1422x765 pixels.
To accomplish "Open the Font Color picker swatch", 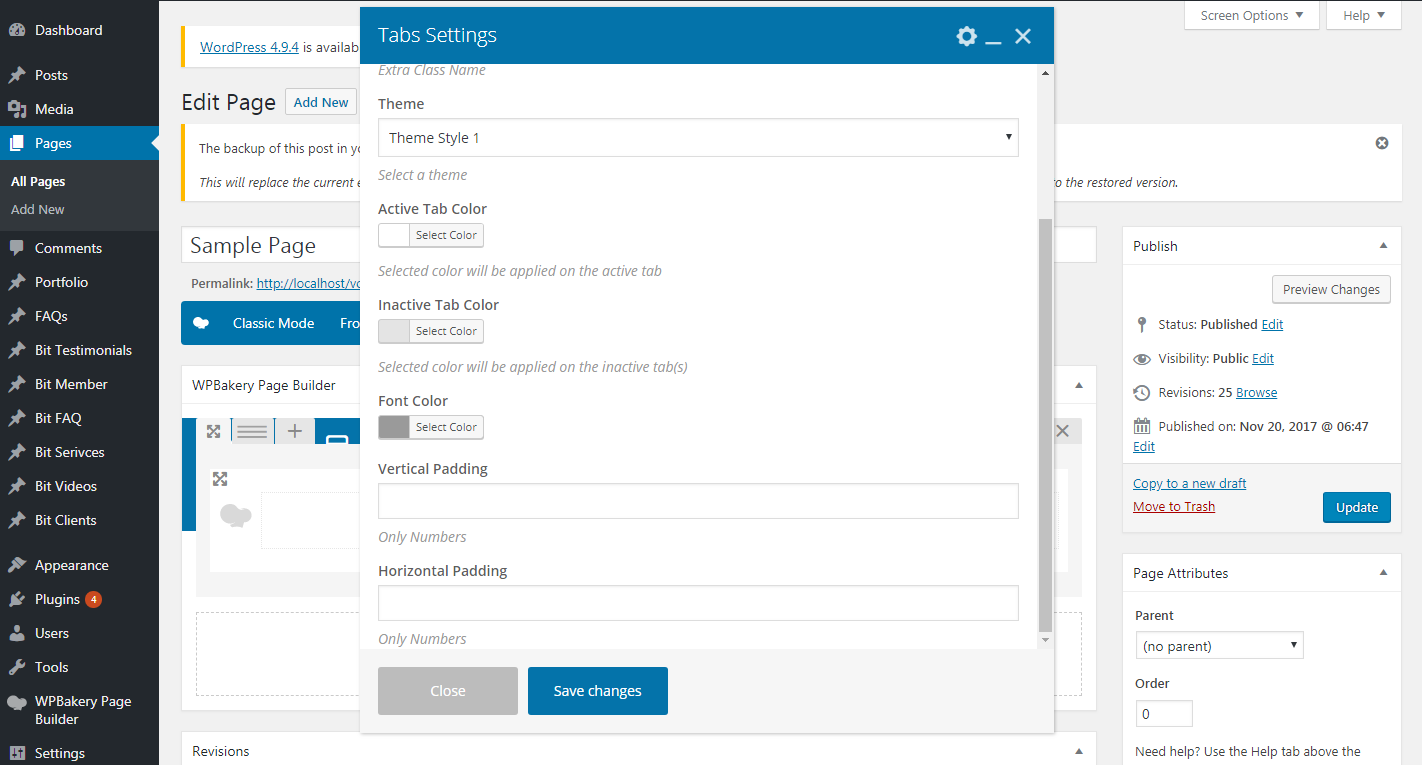I will (394, 427).
